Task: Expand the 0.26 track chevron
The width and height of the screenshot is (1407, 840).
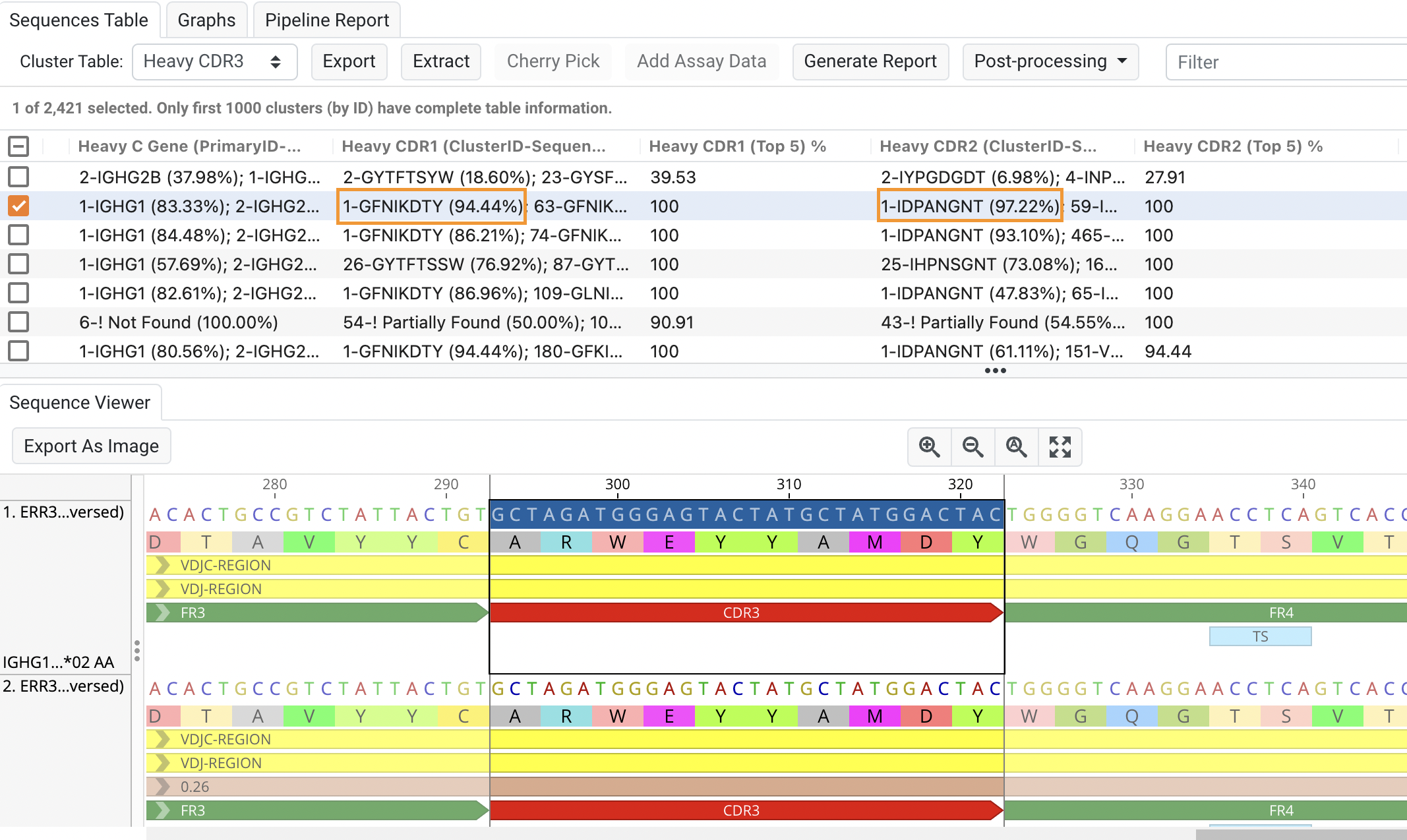Action: point(162,787)
